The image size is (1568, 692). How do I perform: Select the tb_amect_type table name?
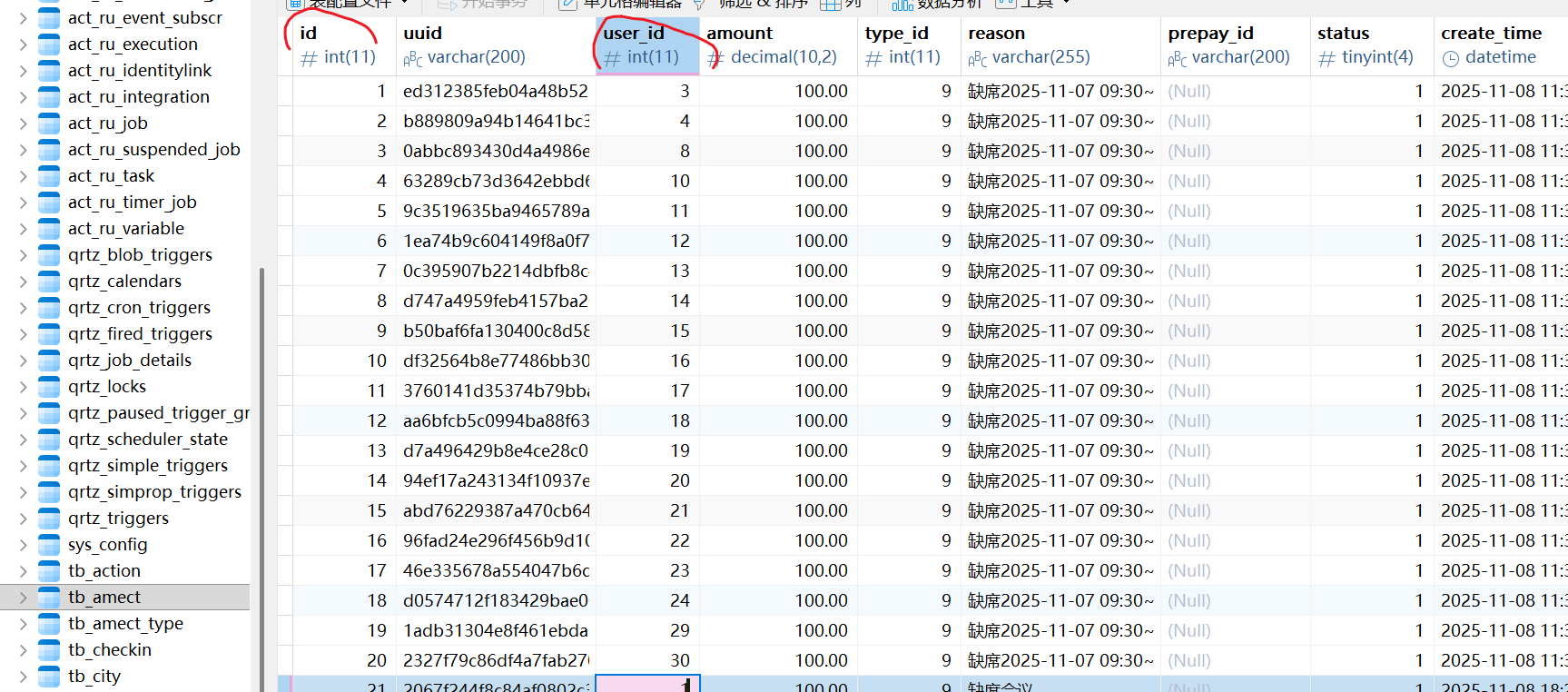point(125,624)
